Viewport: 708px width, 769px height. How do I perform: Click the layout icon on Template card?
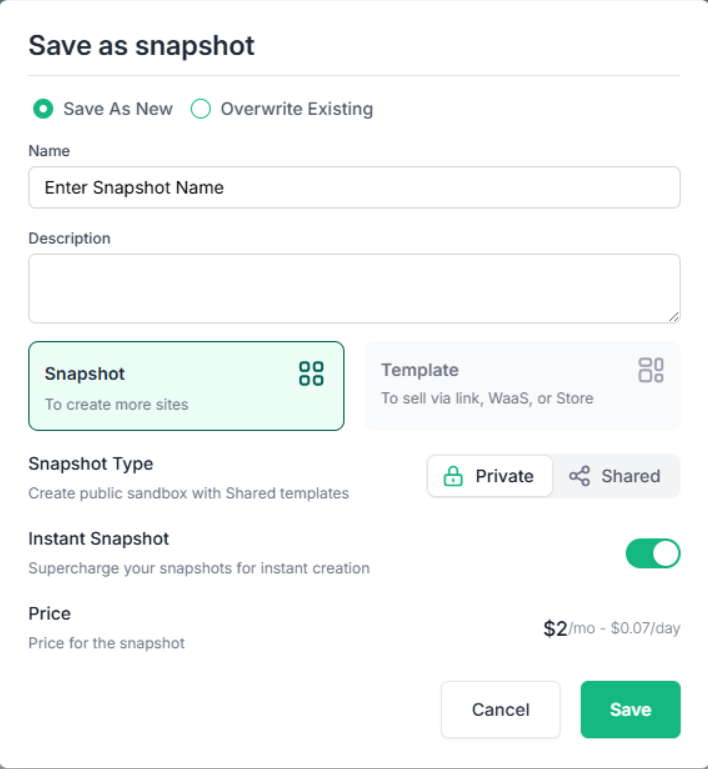[651, 370]
